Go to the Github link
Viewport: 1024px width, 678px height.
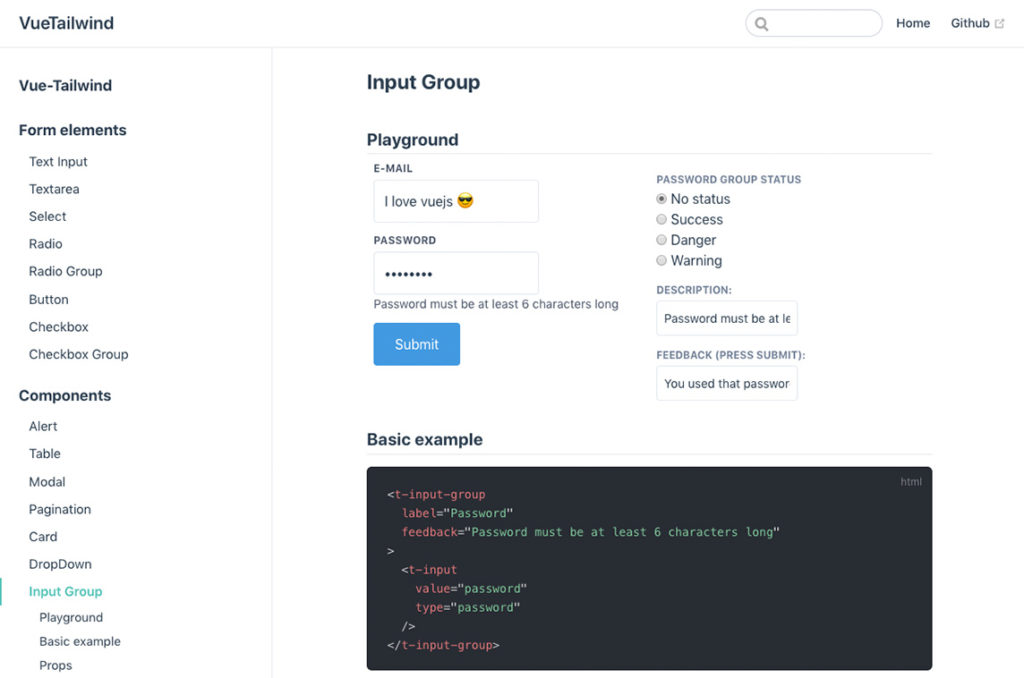coord(969,23)
